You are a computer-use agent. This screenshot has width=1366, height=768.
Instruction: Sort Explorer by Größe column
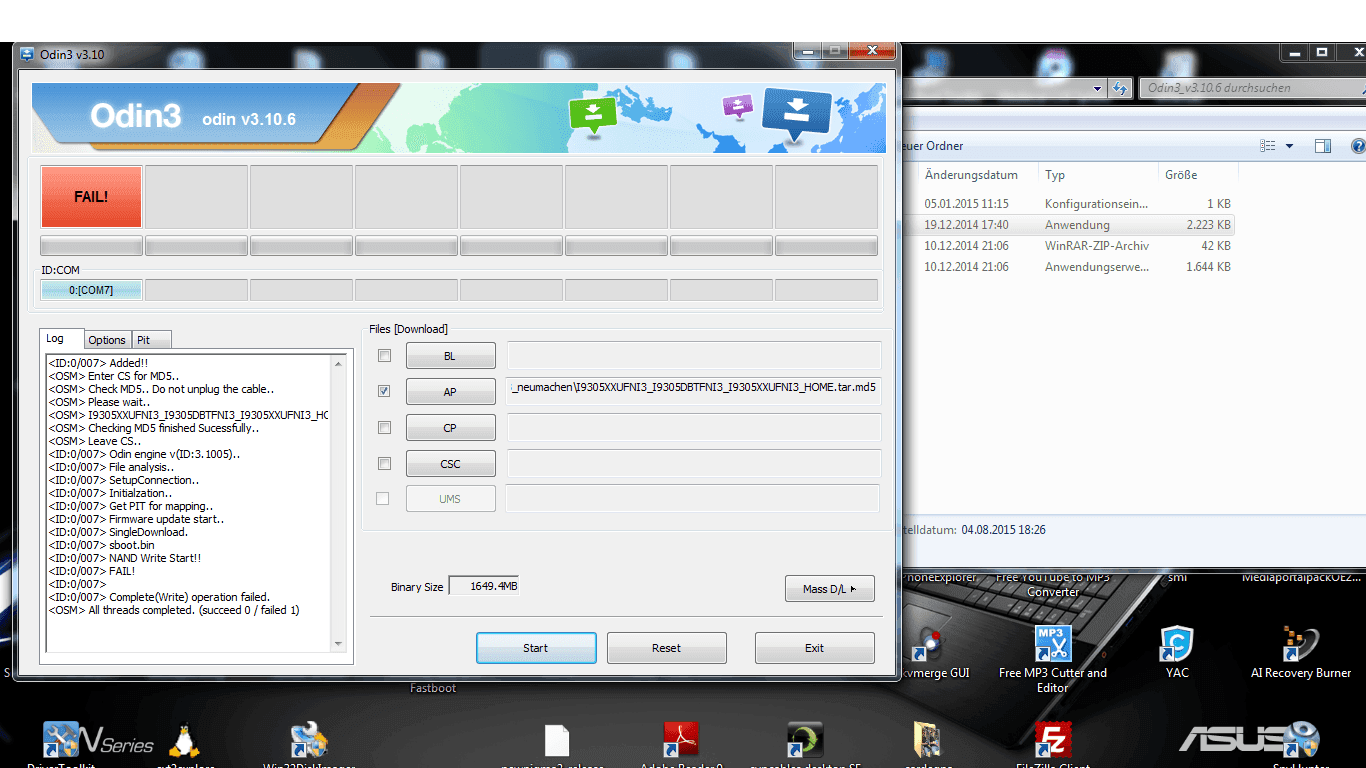pyautogui.click(x=1197, y=174)
